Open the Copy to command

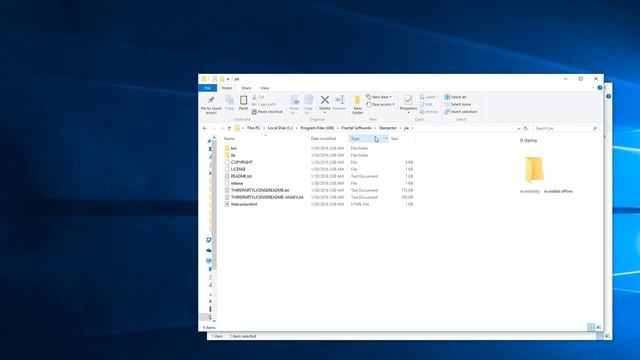309,104
